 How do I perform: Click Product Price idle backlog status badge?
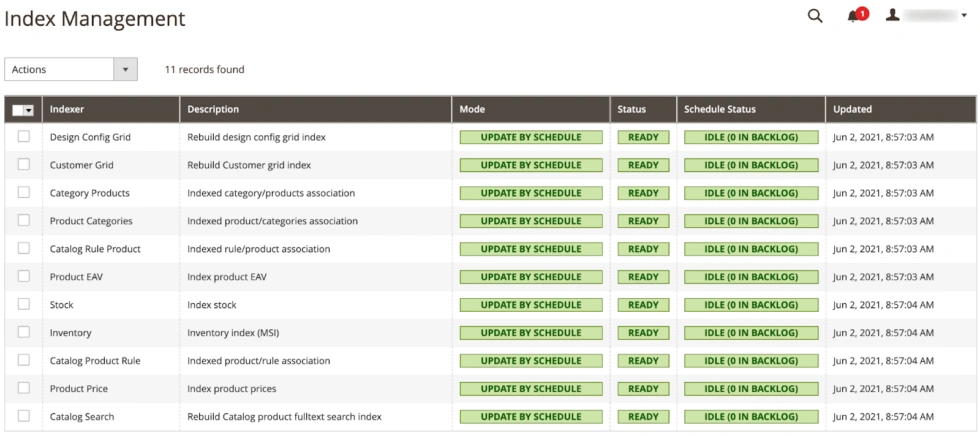pos(751,389)
